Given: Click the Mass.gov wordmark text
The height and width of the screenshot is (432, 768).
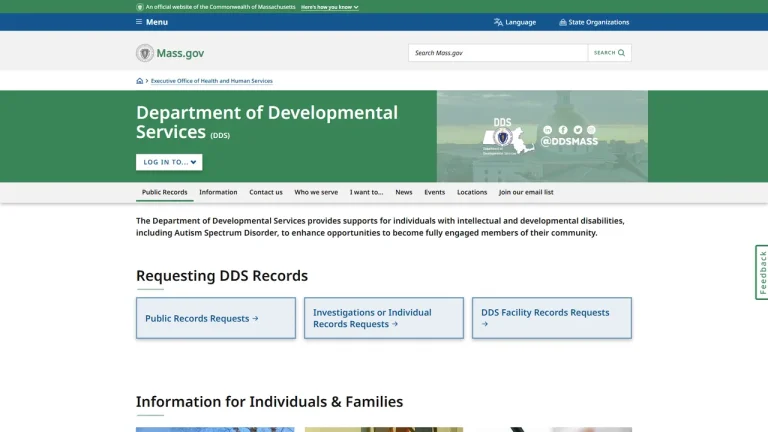Looking at the screenshot, I should click(x=180, y=53).
